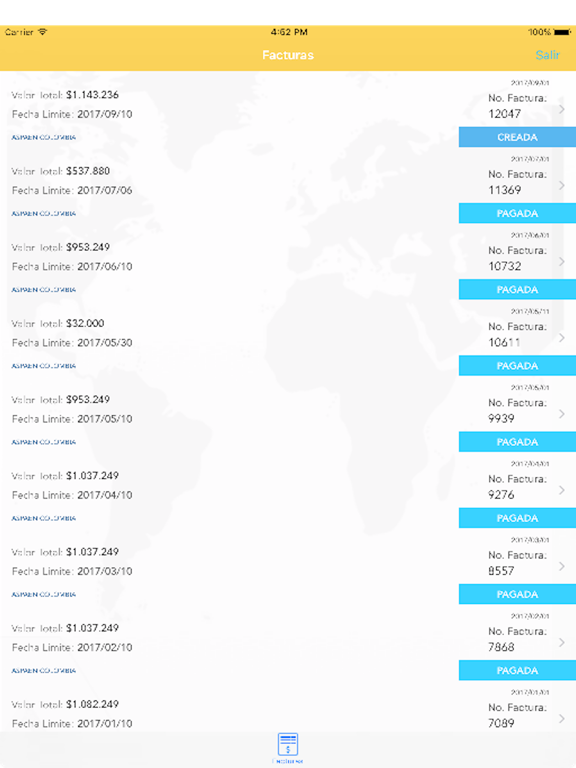Select the invoice with total $32.000

[288, 338]
